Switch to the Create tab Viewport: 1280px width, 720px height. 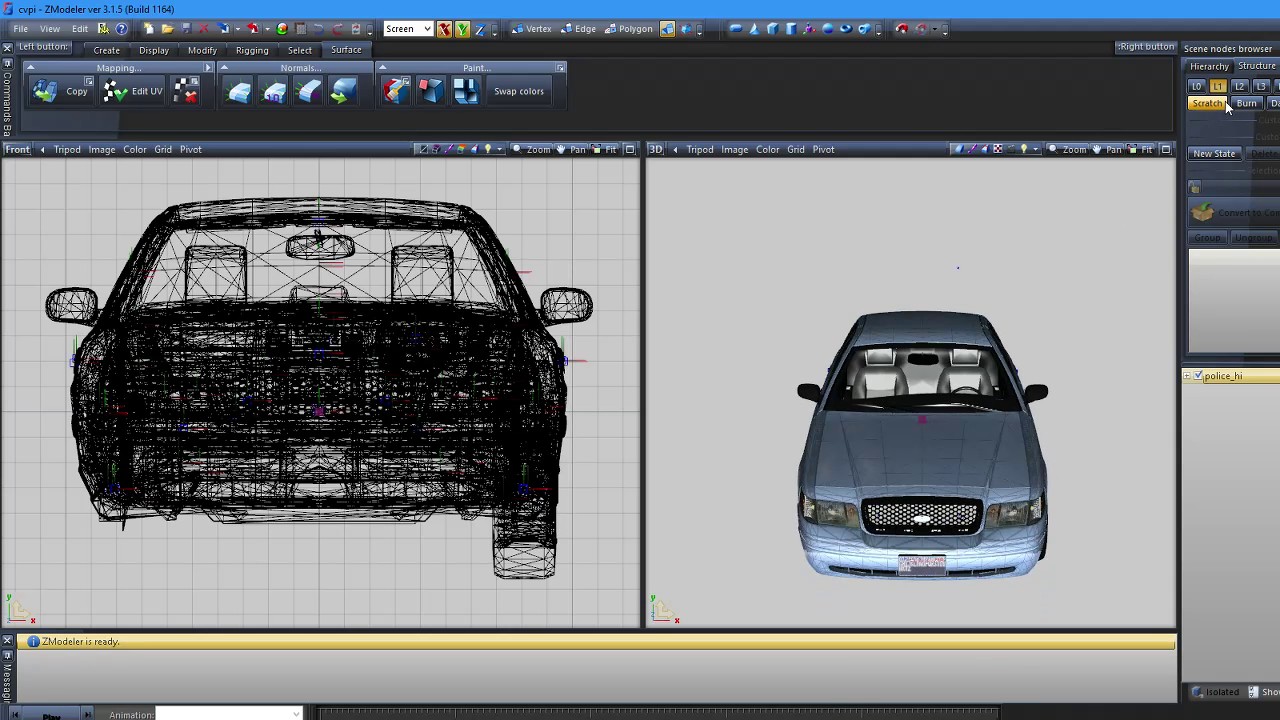click(106, 50)
